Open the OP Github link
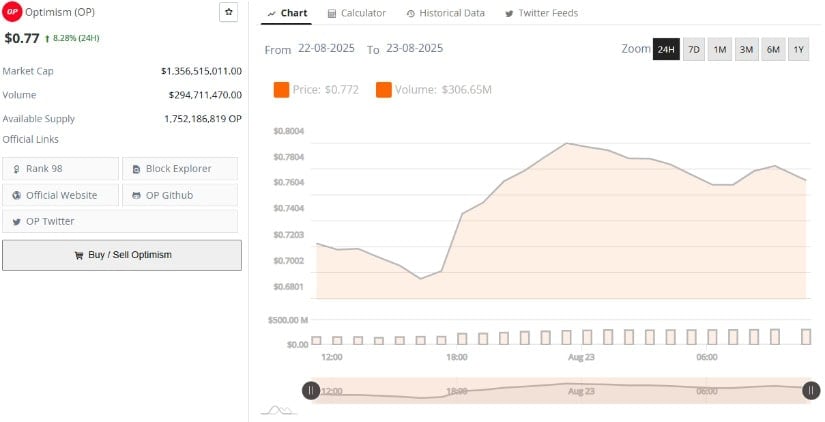This screenshot has height=422, width=825. click(x=180, y=195)
